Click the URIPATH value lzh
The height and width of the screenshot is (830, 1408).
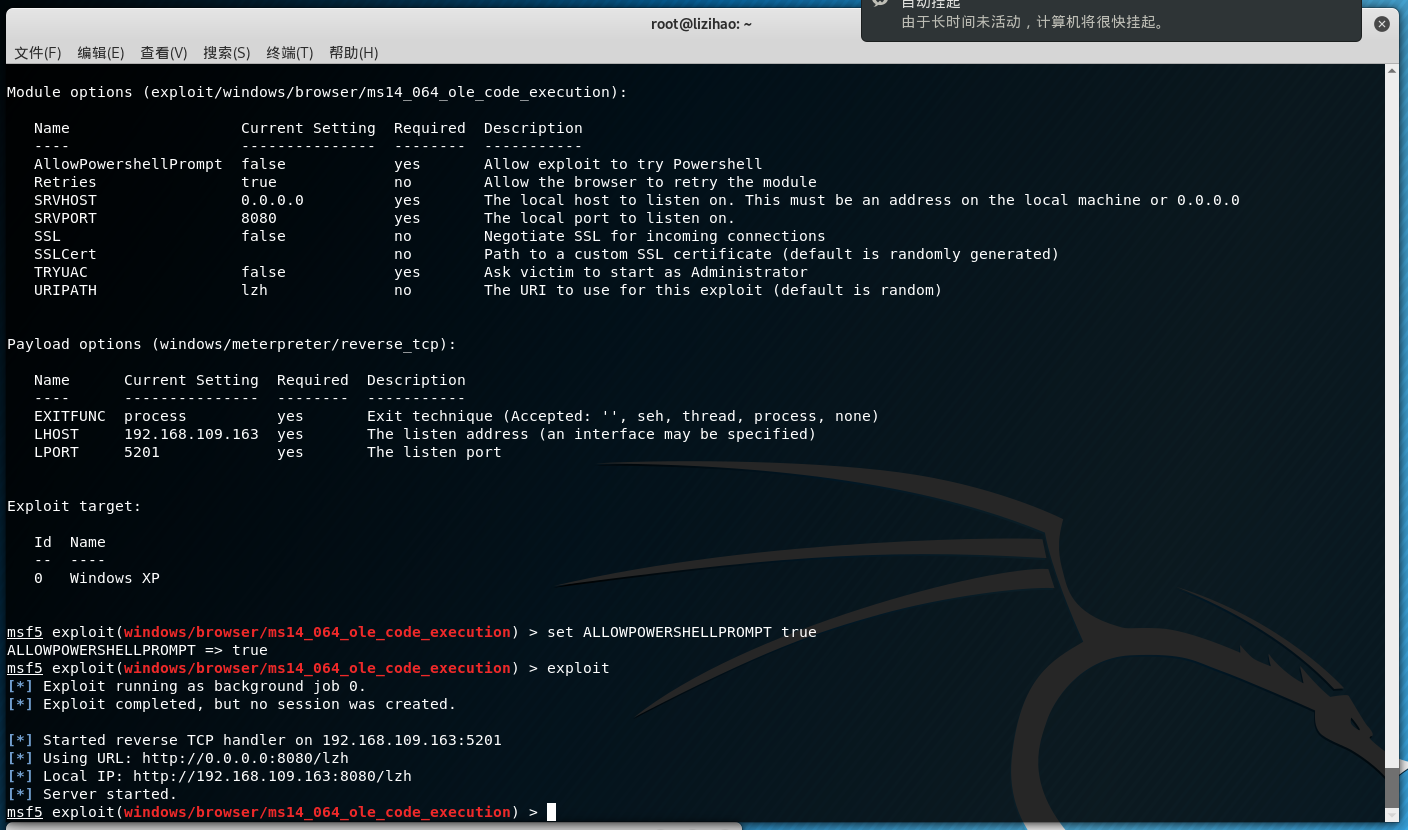254,290
